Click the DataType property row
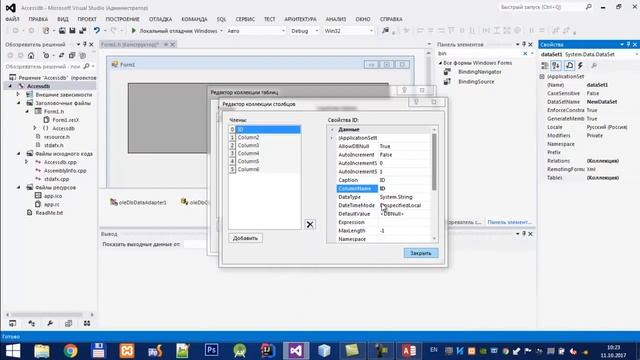The image size is (640, 360). [x=383, y=197]
